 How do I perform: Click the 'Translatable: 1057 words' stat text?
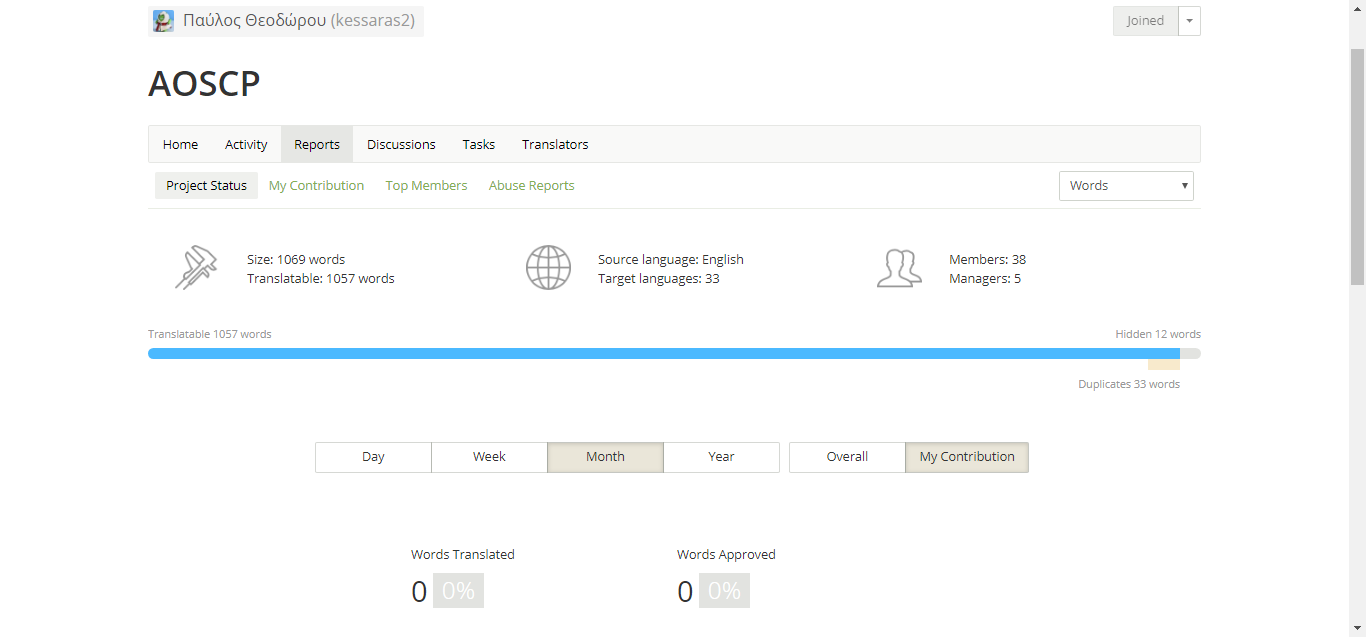321,279
